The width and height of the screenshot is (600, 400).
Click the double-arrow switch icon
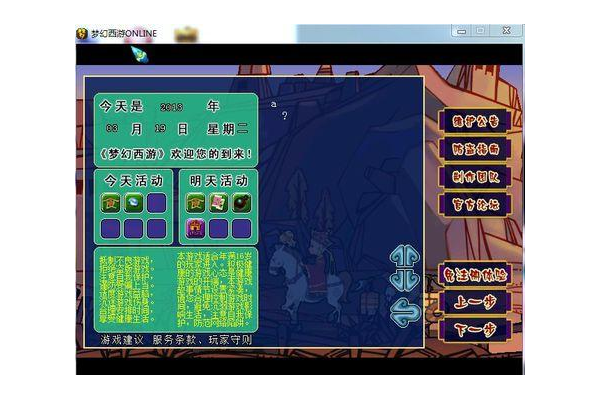(405, 312)
